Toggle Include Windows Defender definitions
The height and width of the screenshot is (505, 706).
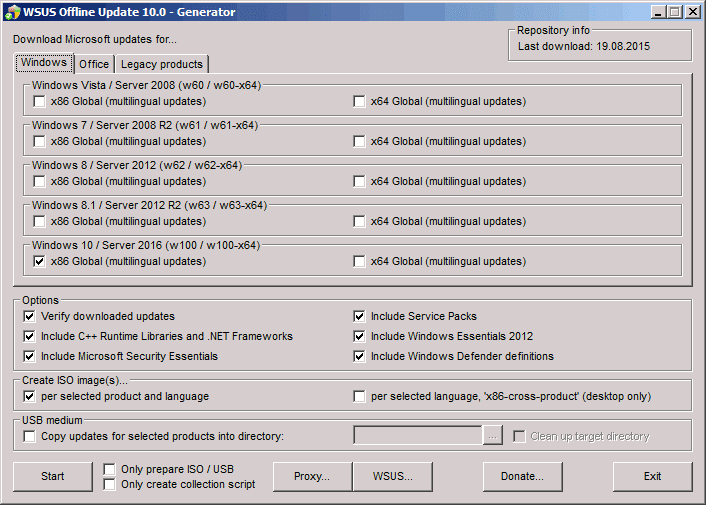[x=359, y=356]
